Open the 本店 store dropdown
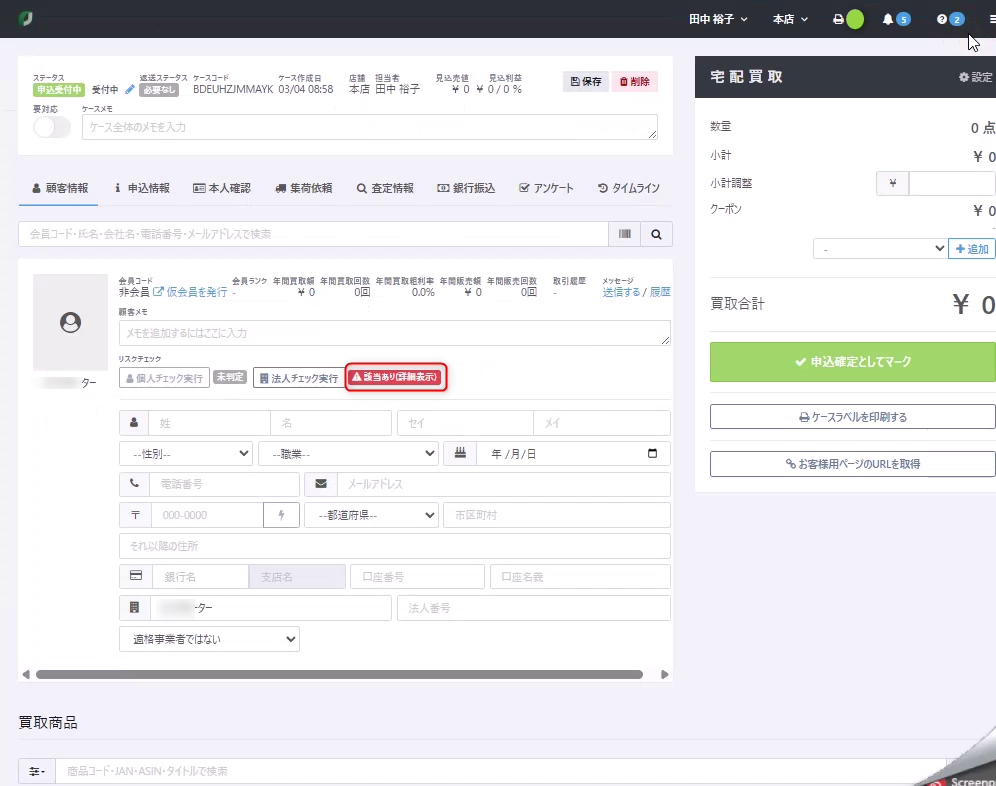996x786 pixels. coord(790,20)
